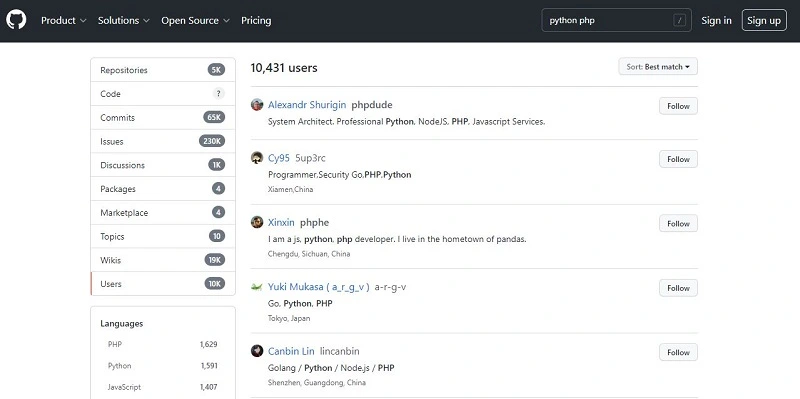Screen dimensions: 800x399
Task: Select the Discussions search category
Action: [163, 165]
